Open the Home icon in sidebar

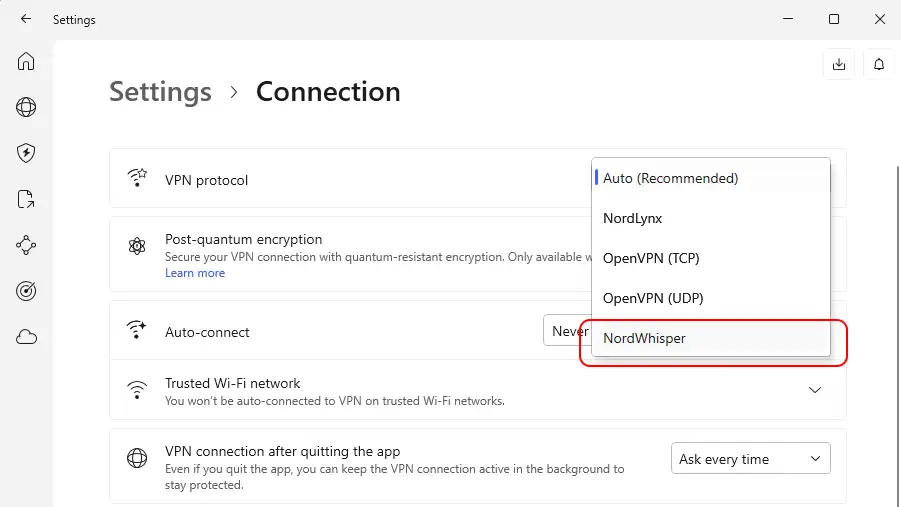[x=26, y=61]
